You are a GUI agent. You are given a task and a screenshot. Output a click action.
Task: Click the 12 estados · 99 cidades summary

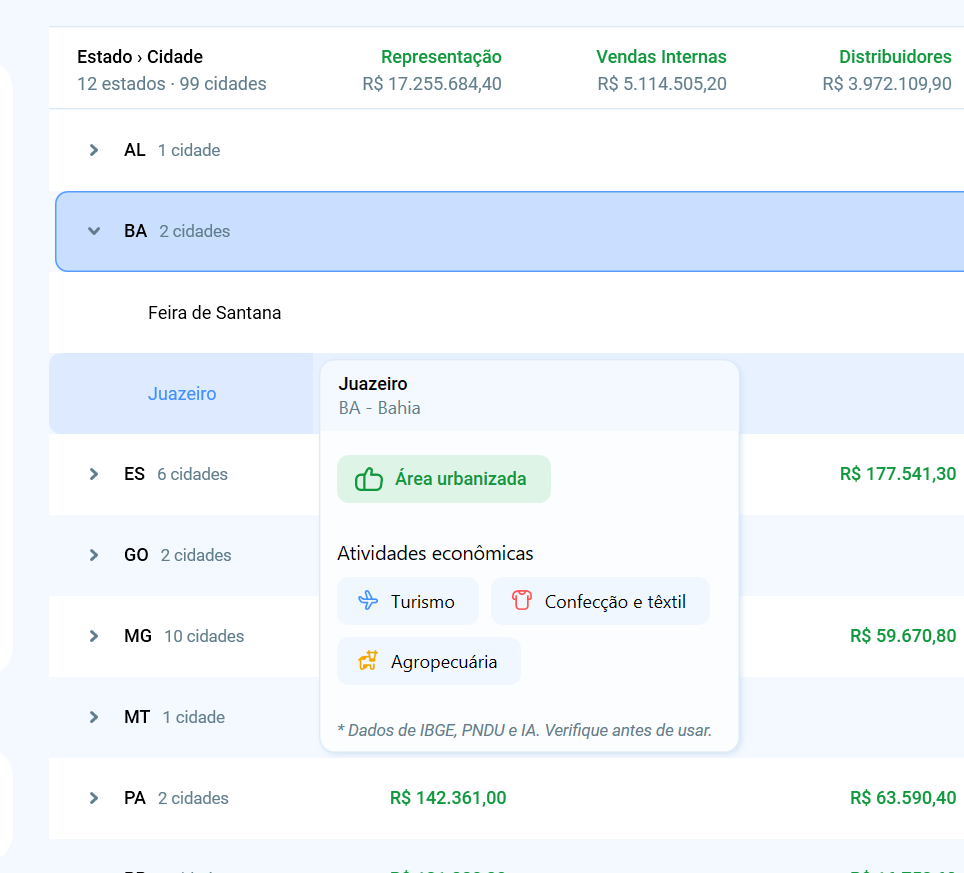[172, 84]
